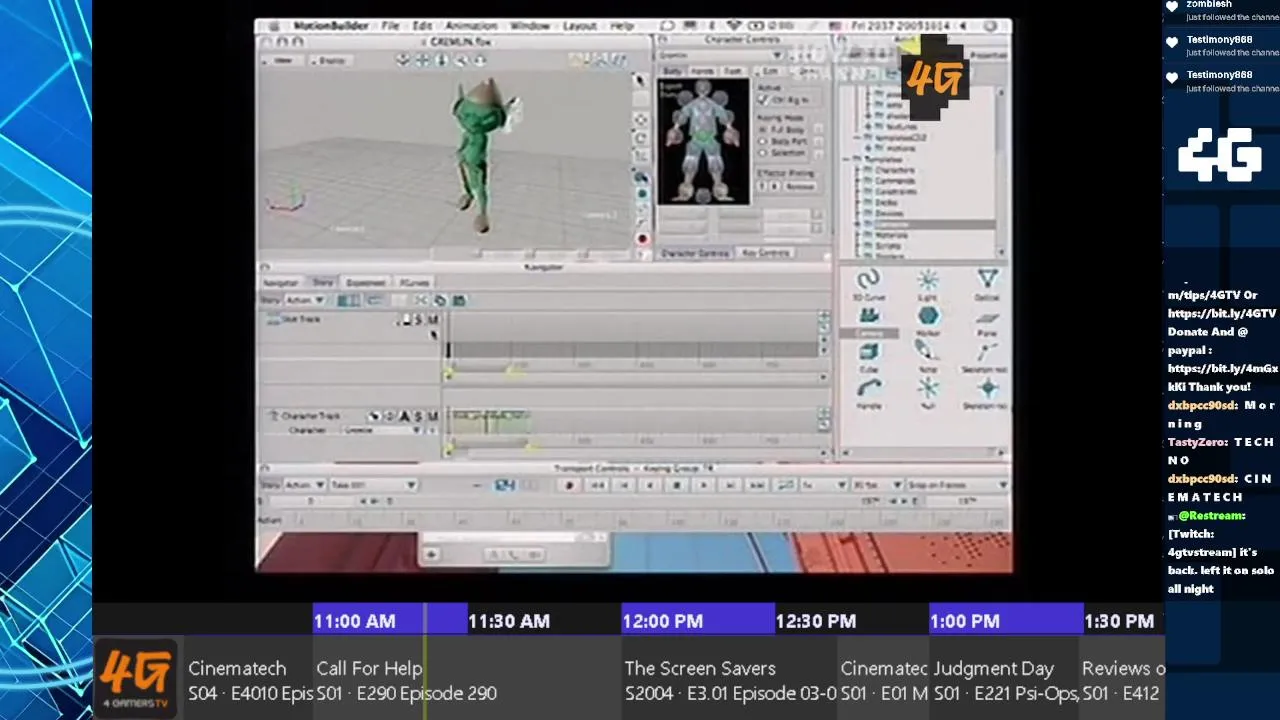Toggle Mute (M) on the Shot Track
The image size is (1280, 720).
point(432,319)
